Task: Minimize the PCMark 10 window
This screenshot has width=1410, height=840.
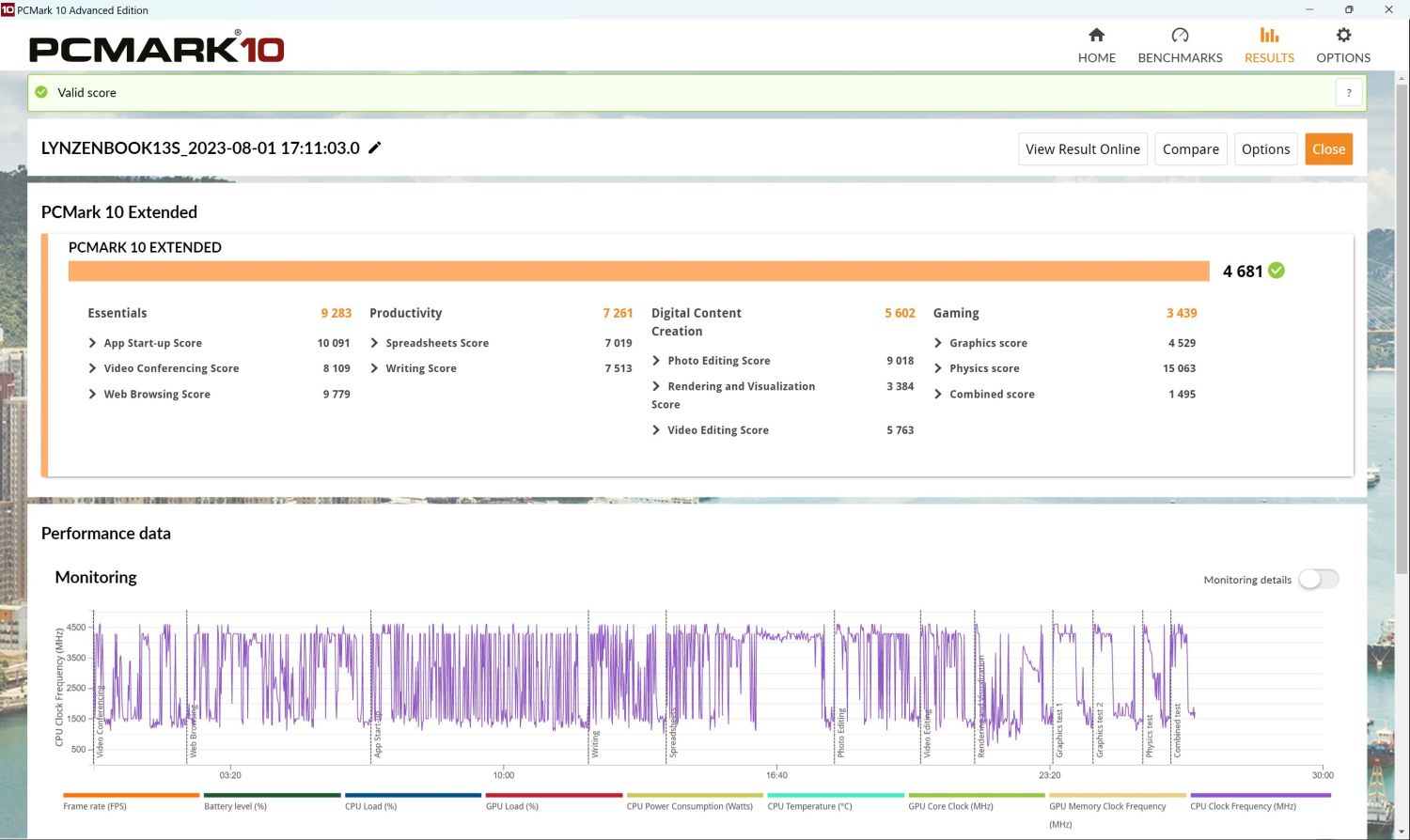Action: 1310,9
